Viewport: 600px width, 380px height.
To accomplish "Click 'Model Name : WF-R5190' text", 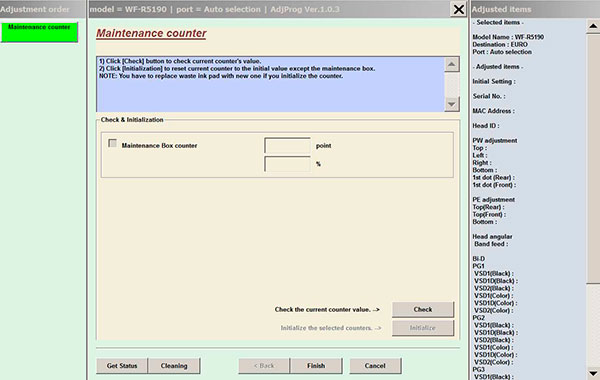I will pyautogui.click(x=508, y=37).
